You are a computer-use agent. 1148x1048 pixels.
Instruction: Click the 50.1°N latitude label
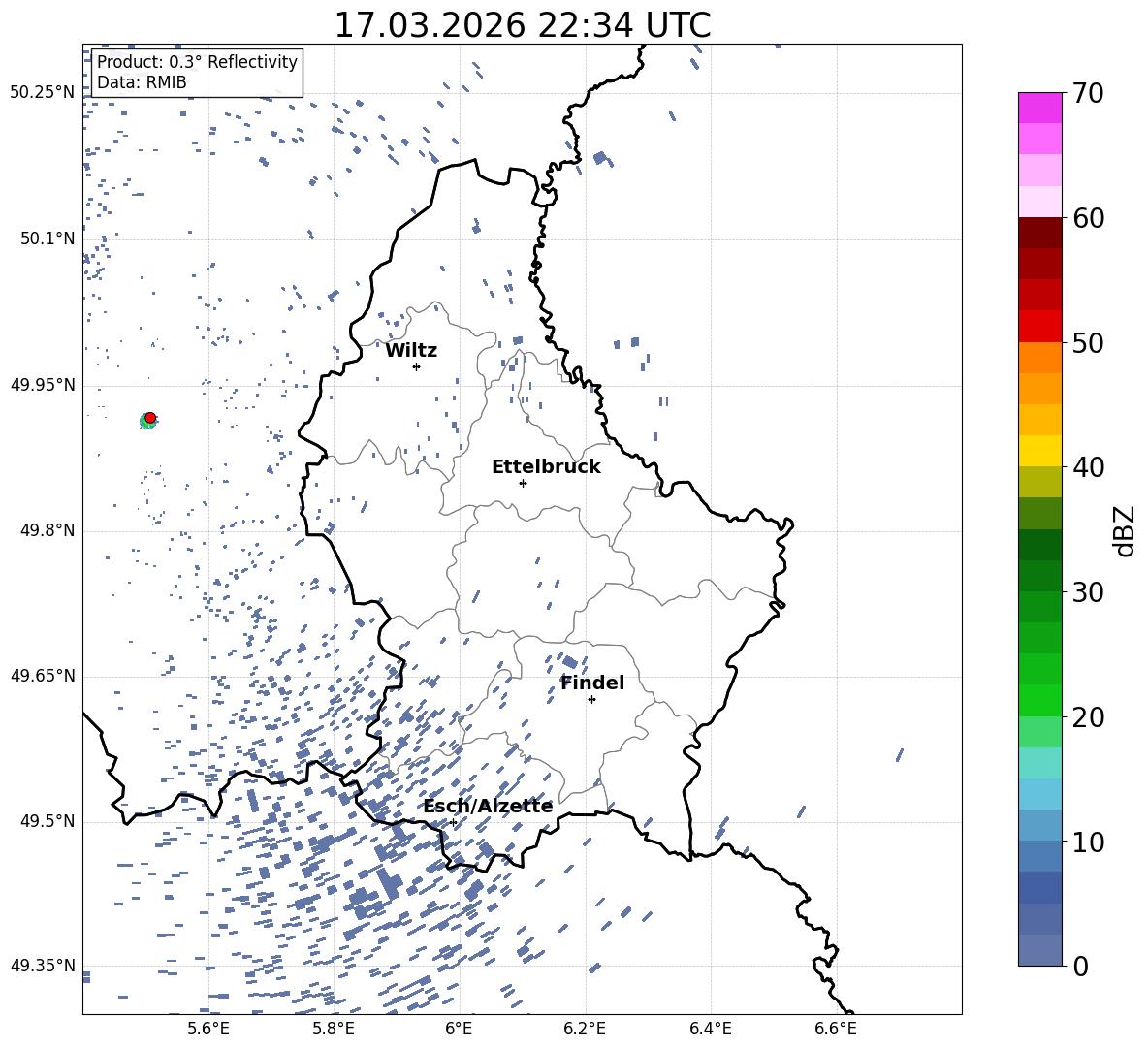point(48,238)
